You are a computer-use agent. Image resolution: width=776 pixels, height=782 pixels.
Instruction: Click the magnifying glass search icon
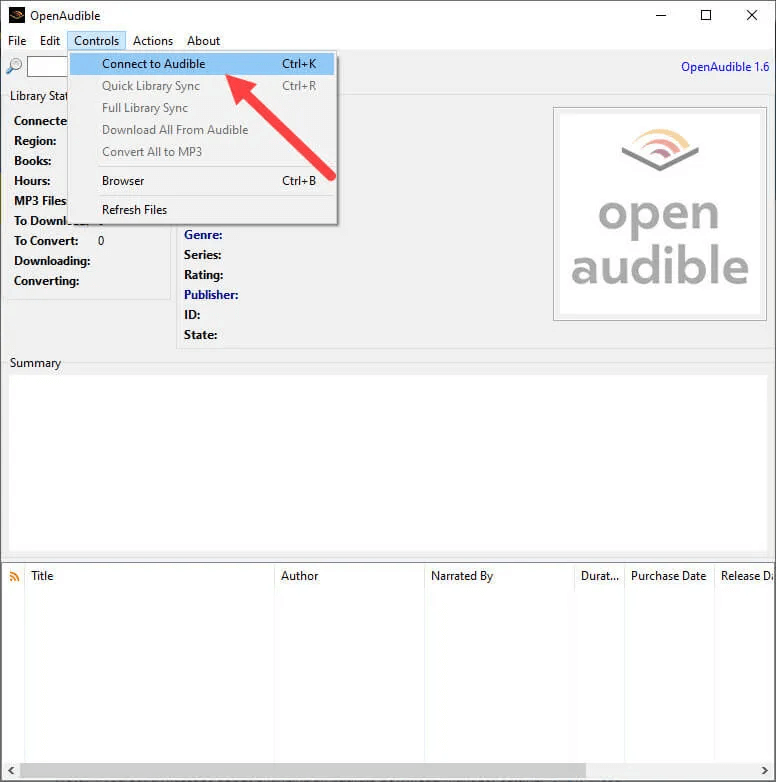(14, 66)
